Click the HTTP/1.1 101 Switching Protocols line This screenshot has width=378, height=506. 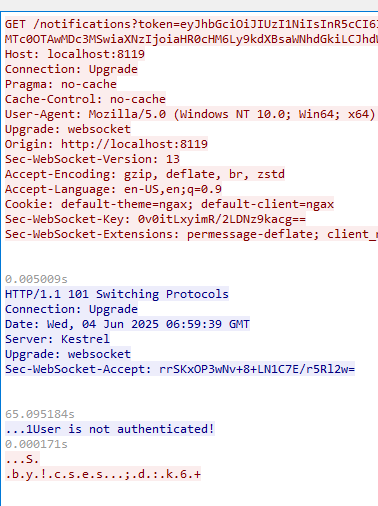117,294
